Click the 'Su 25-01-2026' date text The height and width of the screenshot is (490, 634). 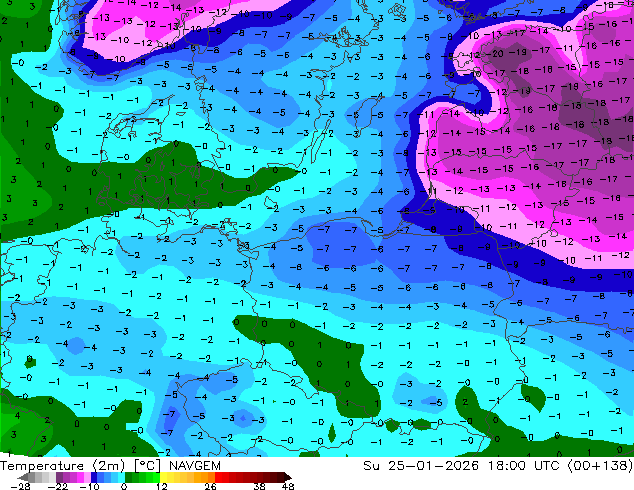(421, 466)
